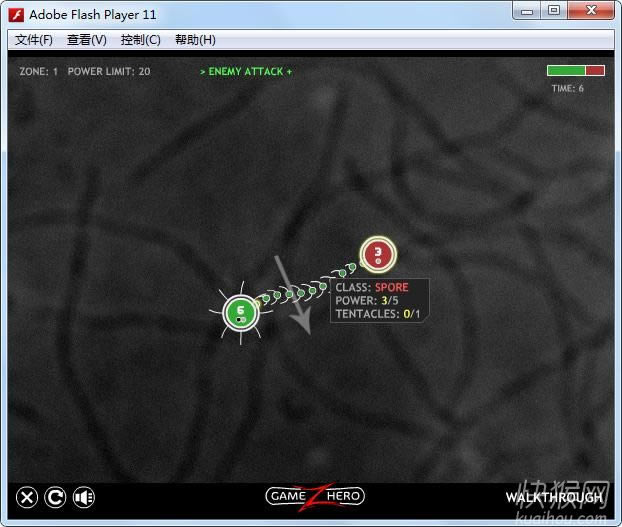This screenshot has height=527, width=622.
Task: Click the green cell with power 6
Action: click(x=239, y=312)
